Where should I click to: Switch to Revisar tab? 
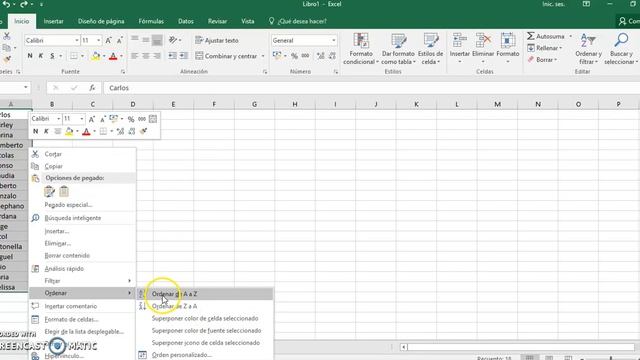217,21
